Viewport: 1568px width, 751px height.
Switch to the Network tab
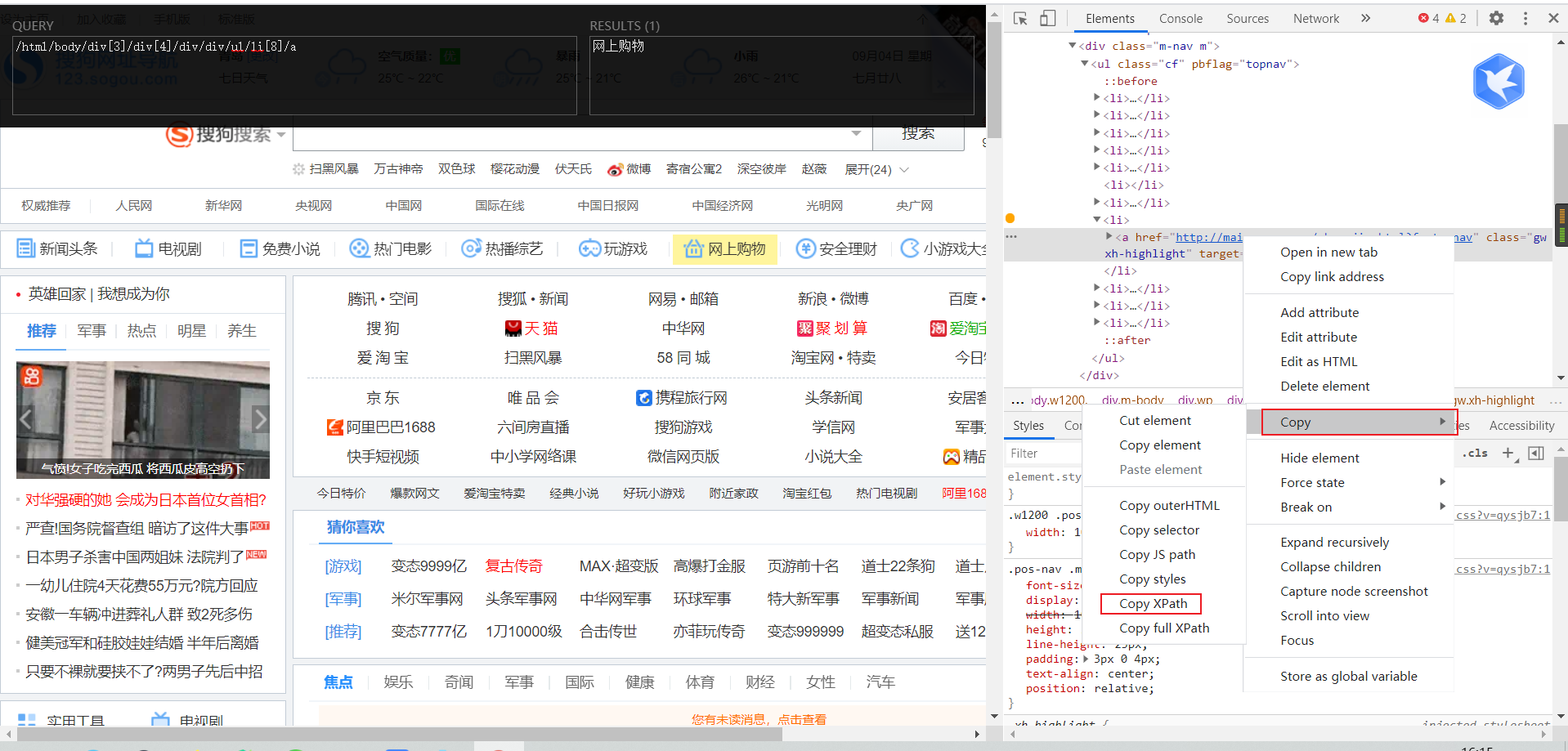1315,18
